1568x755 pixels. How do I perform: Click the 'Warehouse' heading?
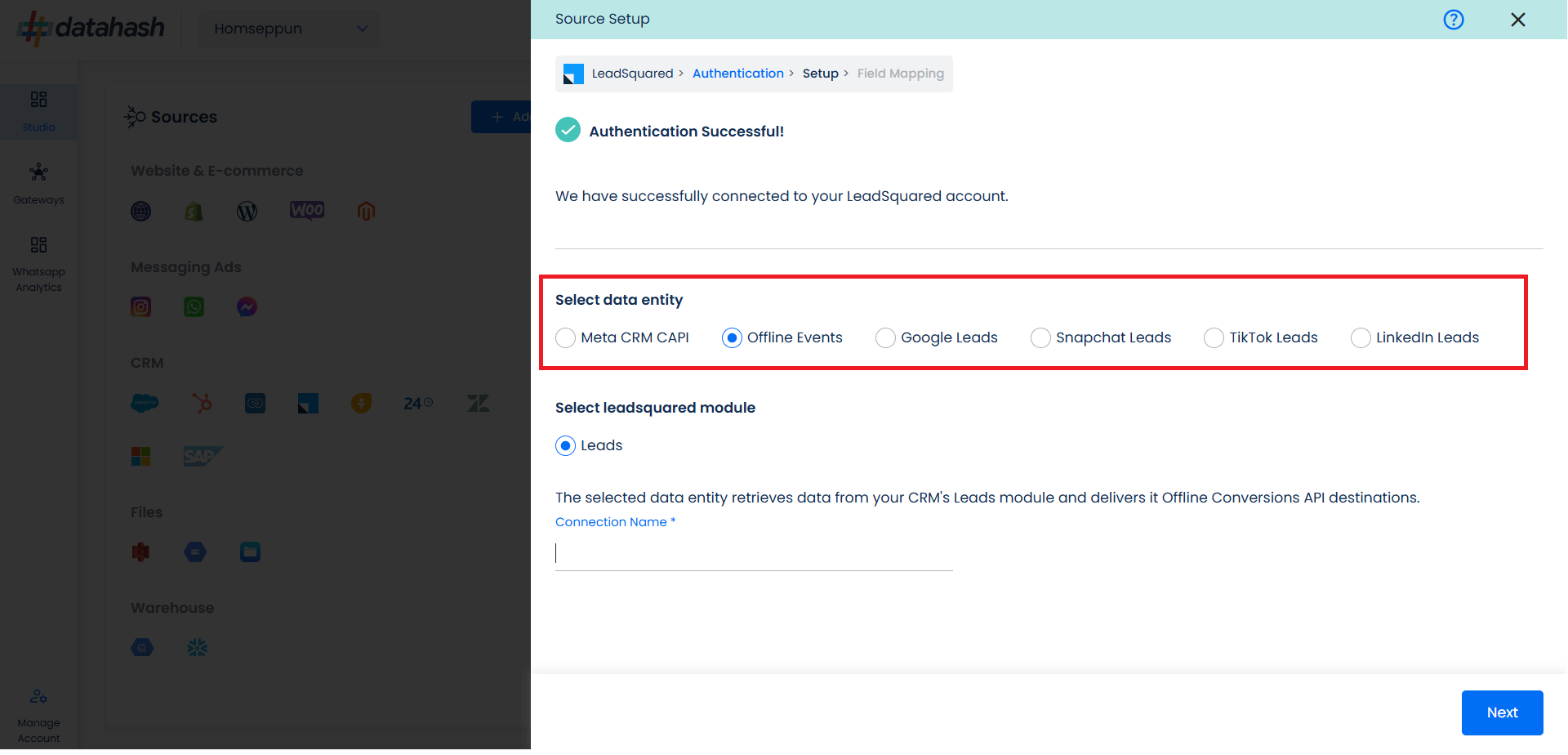[x=172, y=608]
